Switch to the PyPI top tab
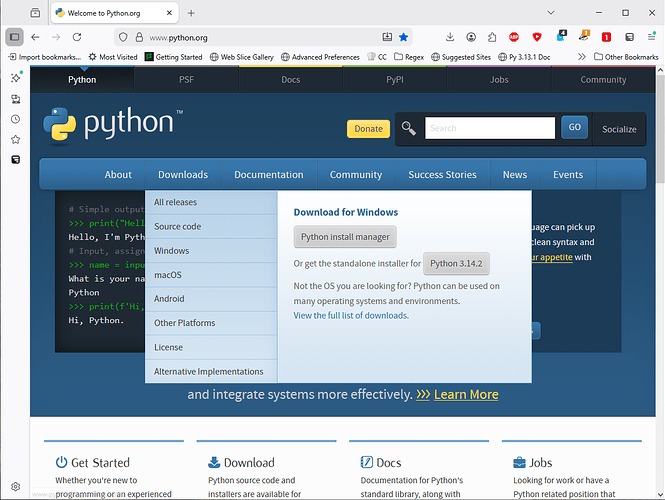The image size is (665, 500). 395,80
